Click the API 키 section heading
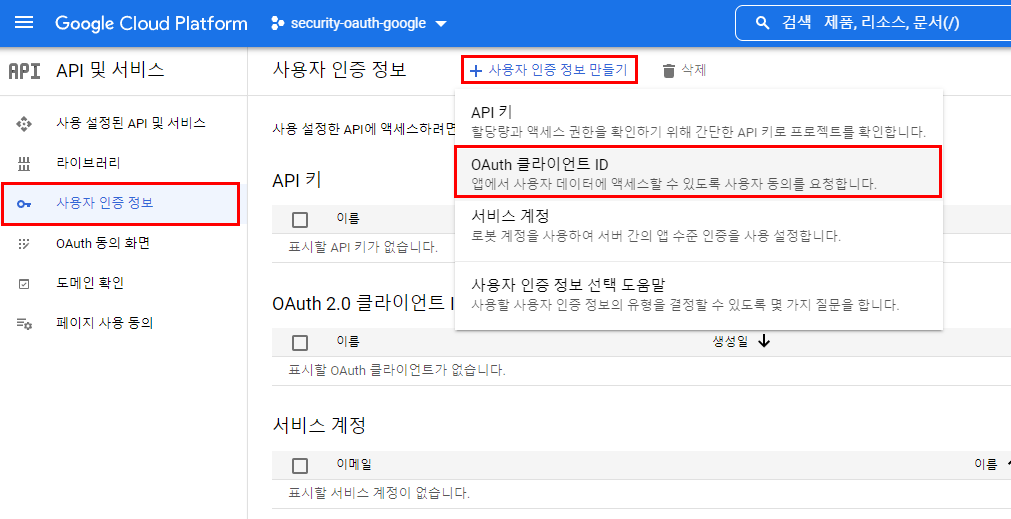This screenshot has height=519, width=1011. tap(297, 181)
